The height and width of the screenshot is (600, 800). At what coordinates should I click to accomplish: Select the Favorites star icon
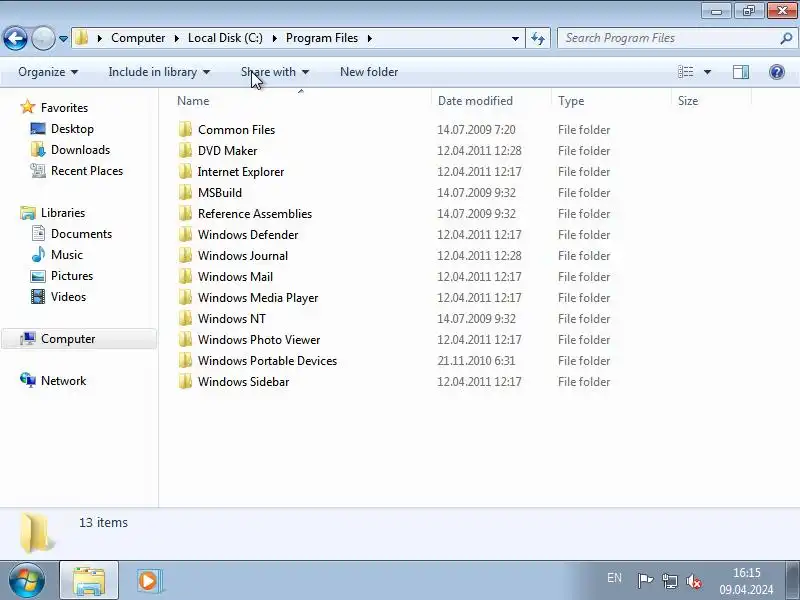pos(28,107)
